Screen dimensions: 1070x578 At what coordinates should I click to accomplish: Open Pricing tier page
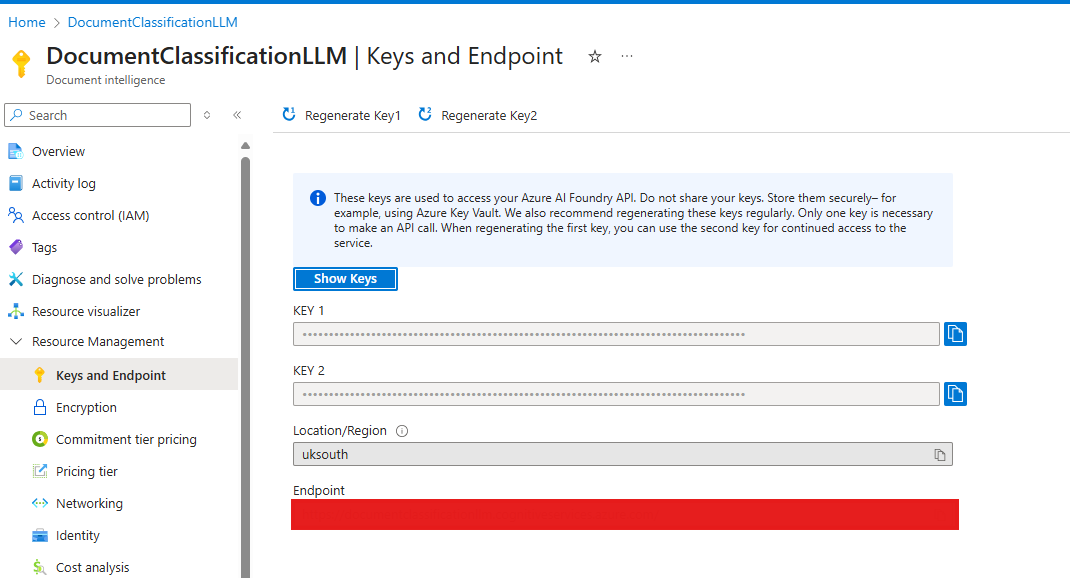pyautogui.click(x=87, y=472)
